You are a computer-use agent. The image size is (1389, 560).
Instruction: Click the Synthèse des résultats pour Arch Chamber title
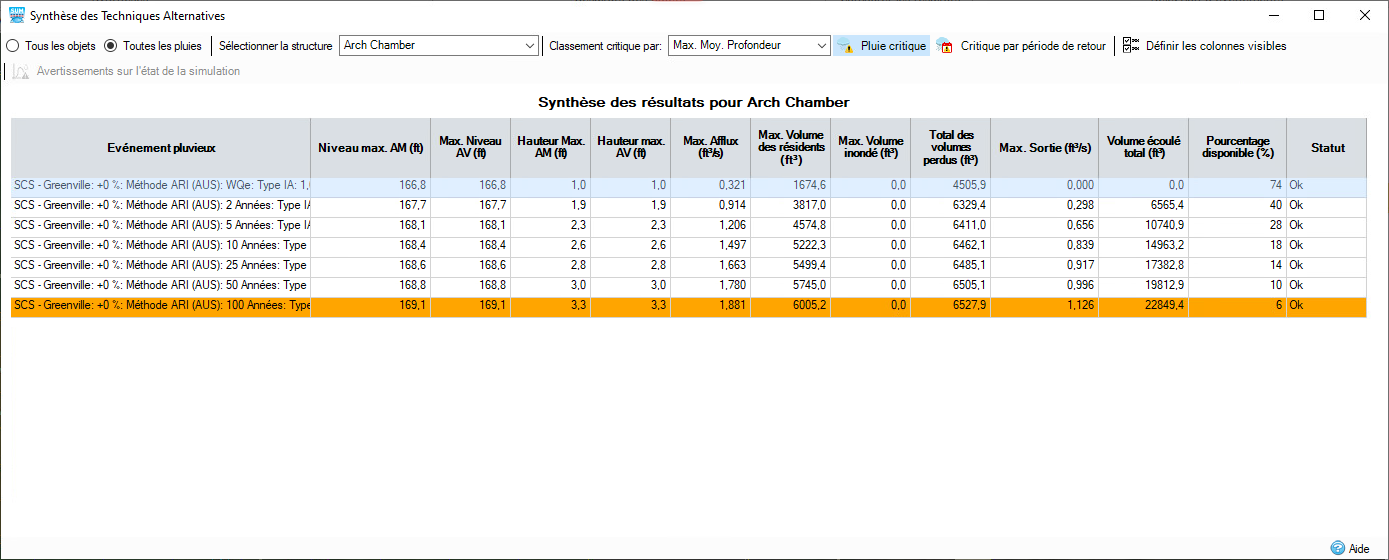[x=694, y=102]
